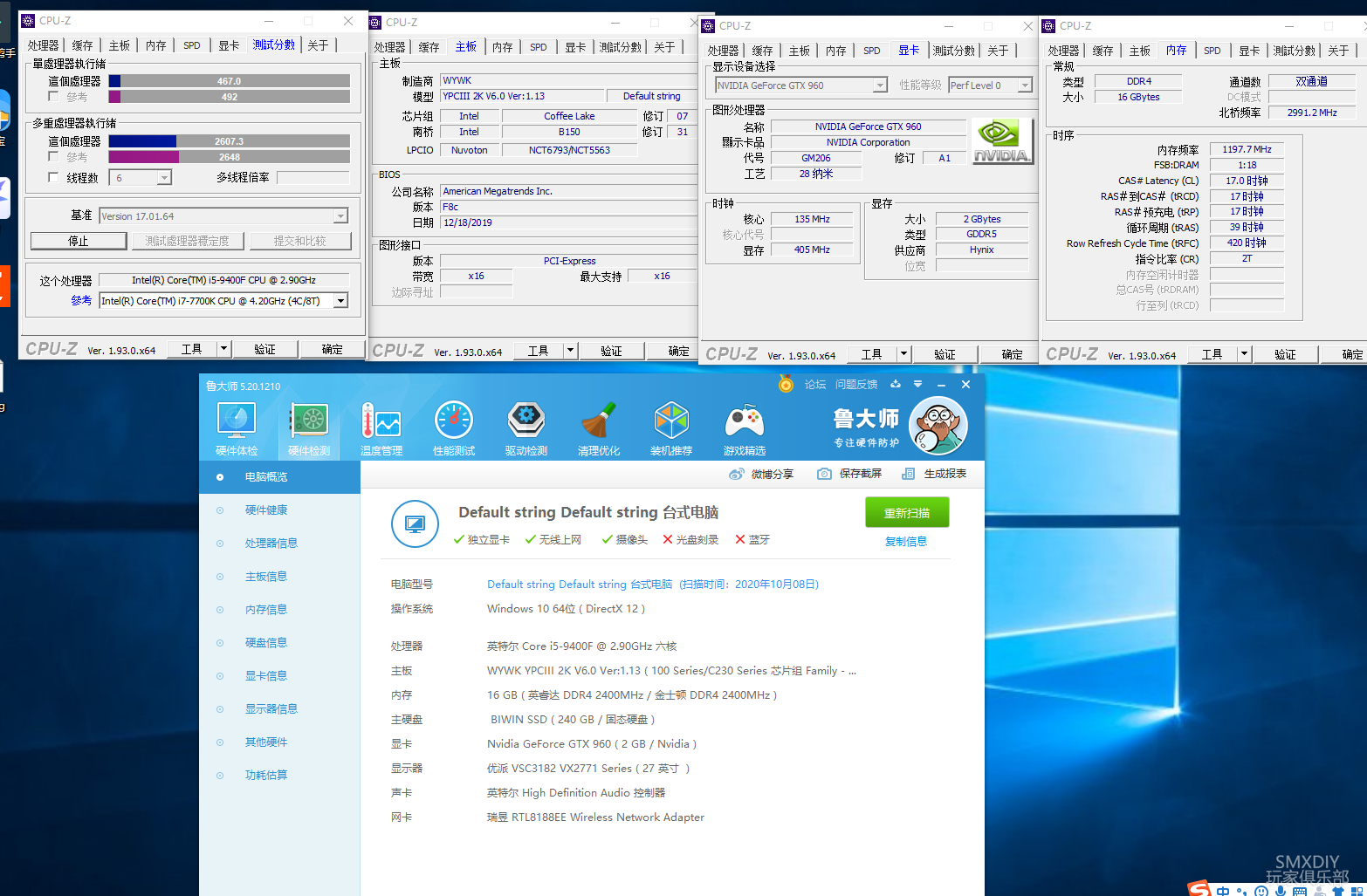The image size is (1367, 896).
Task: Toggle the 中 Chinese input mode indicator
Action: pyautogui.click(x=1223, y=891)
